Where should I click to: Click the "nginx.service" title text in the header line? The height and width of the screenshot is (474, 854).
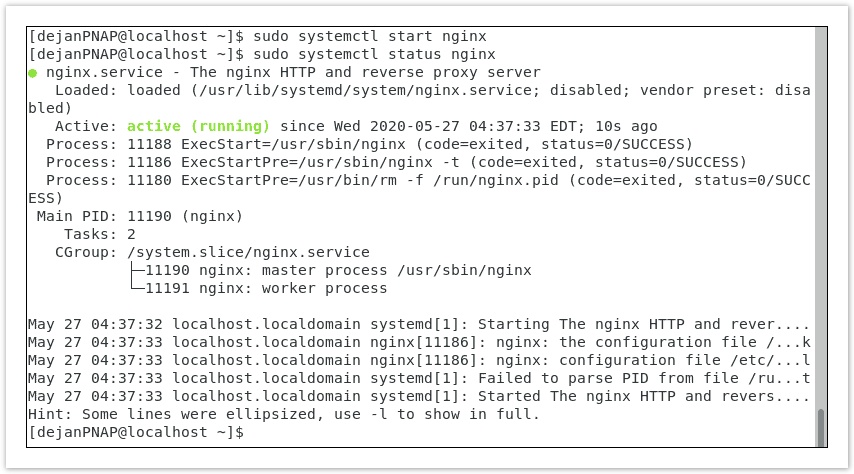pos(99,72)
